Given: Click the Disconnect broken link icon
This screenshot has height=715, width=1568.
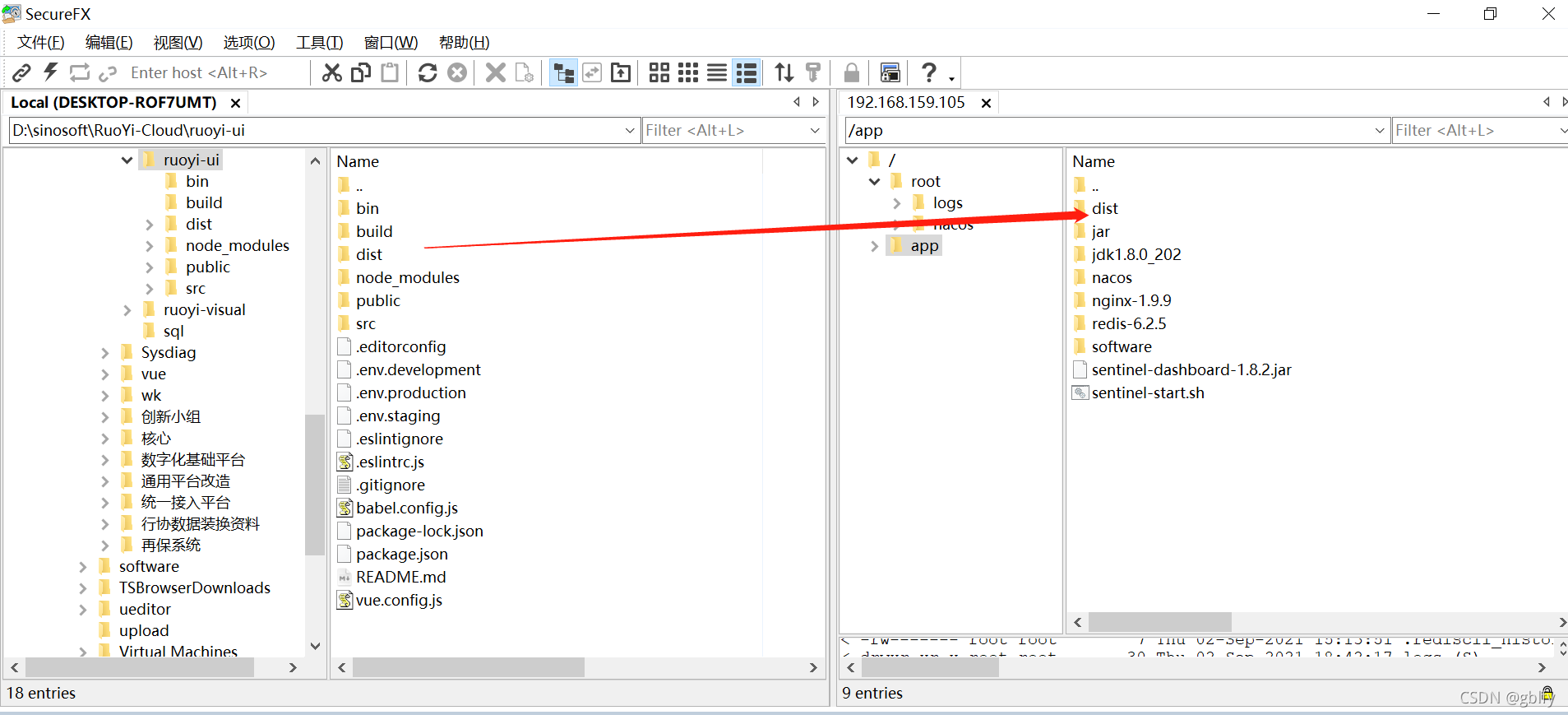Looking at the screenshot, I should [108, 73].
